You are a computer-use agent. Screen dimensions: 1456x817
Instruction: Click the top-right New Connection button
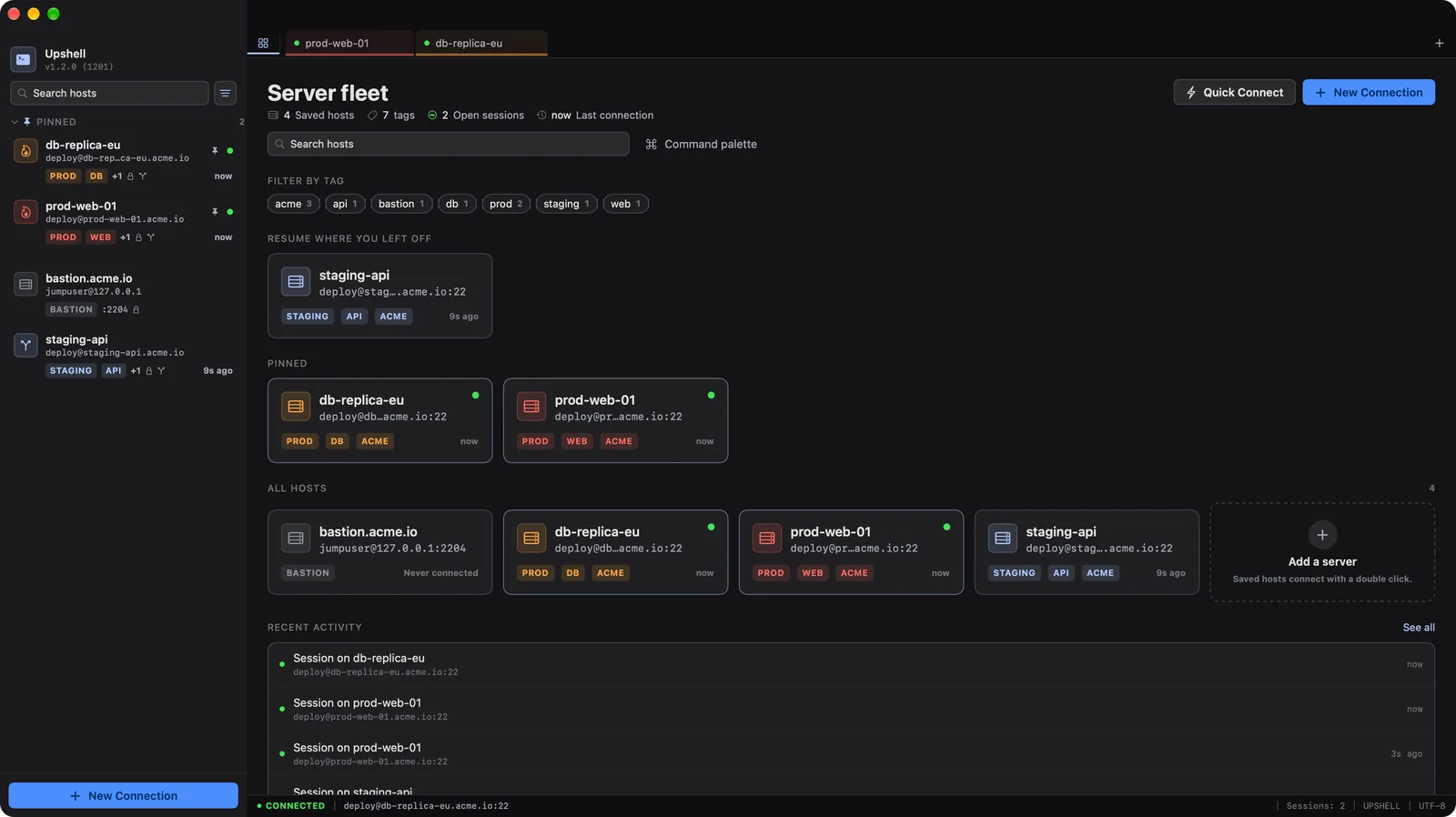click(x=1369, y=92)
